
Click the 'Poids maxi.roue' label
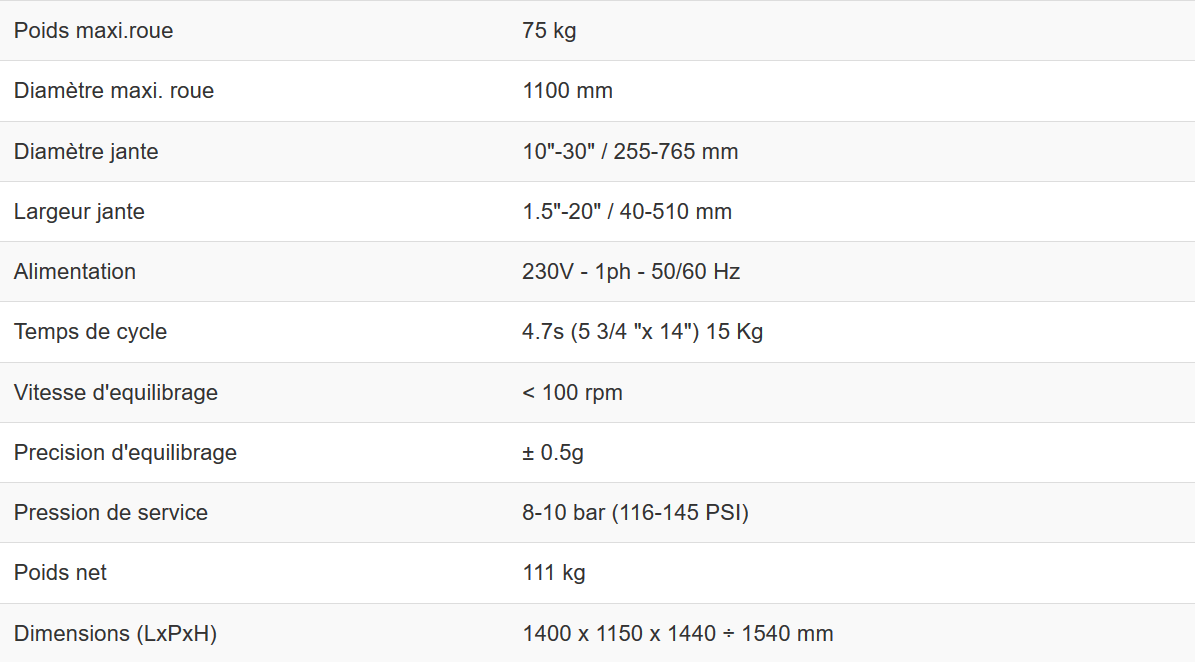(93, 31)
